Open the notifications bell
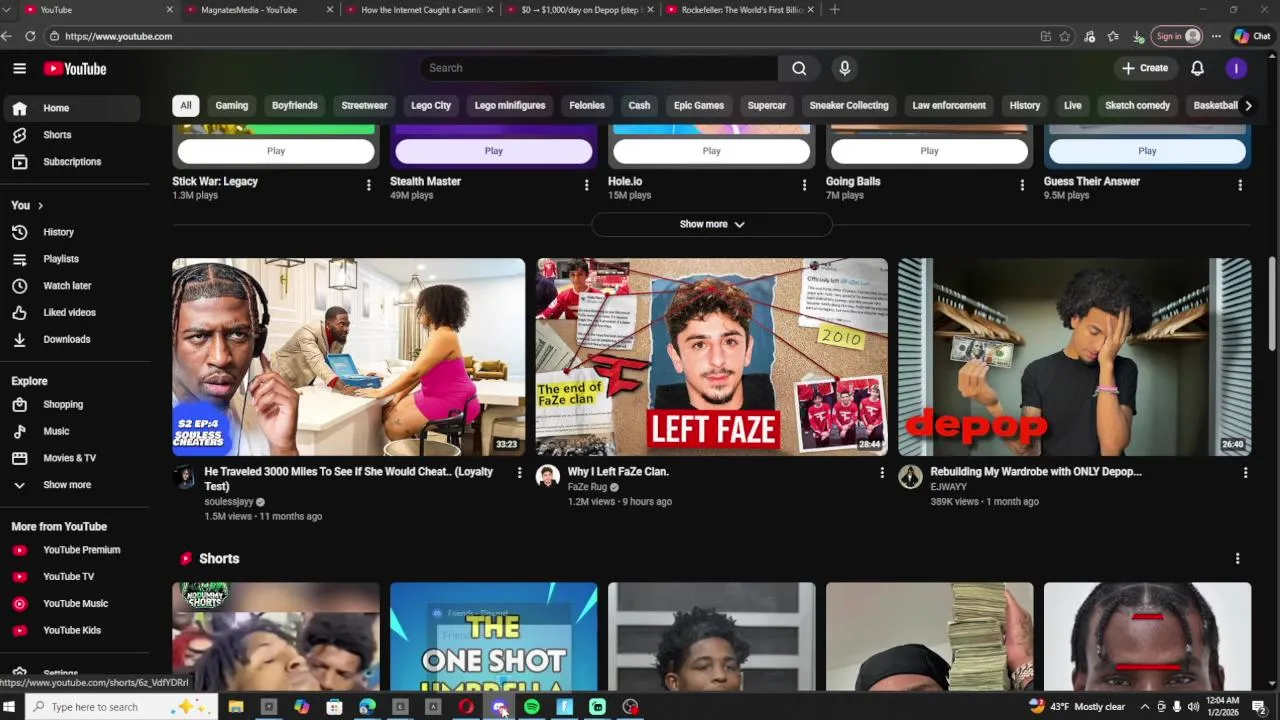The image size is (1280, 720). point(1197,68)
